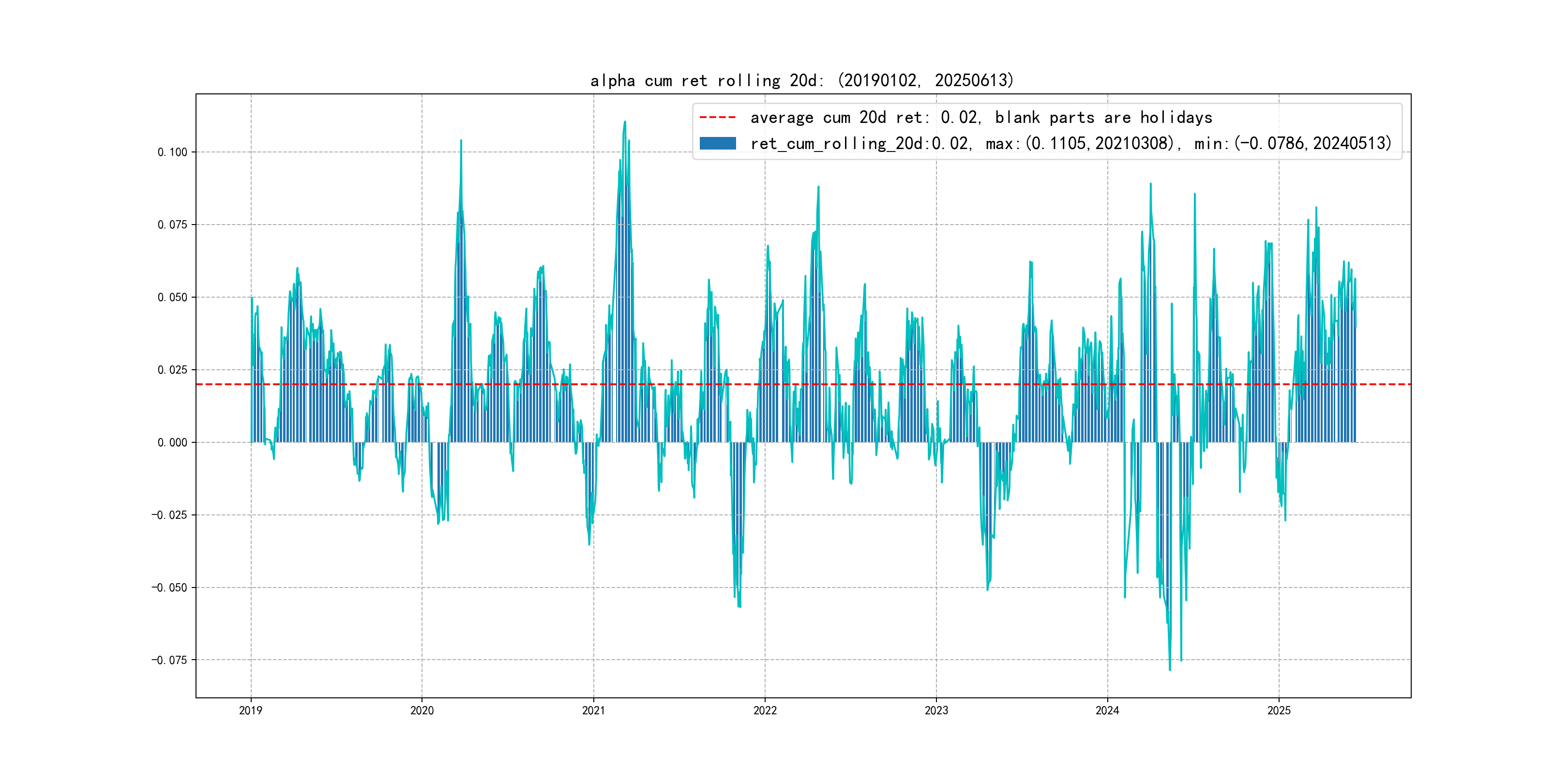
Task: Click the -0.050 y-axis tick label
Action: [x=169, y=588]
